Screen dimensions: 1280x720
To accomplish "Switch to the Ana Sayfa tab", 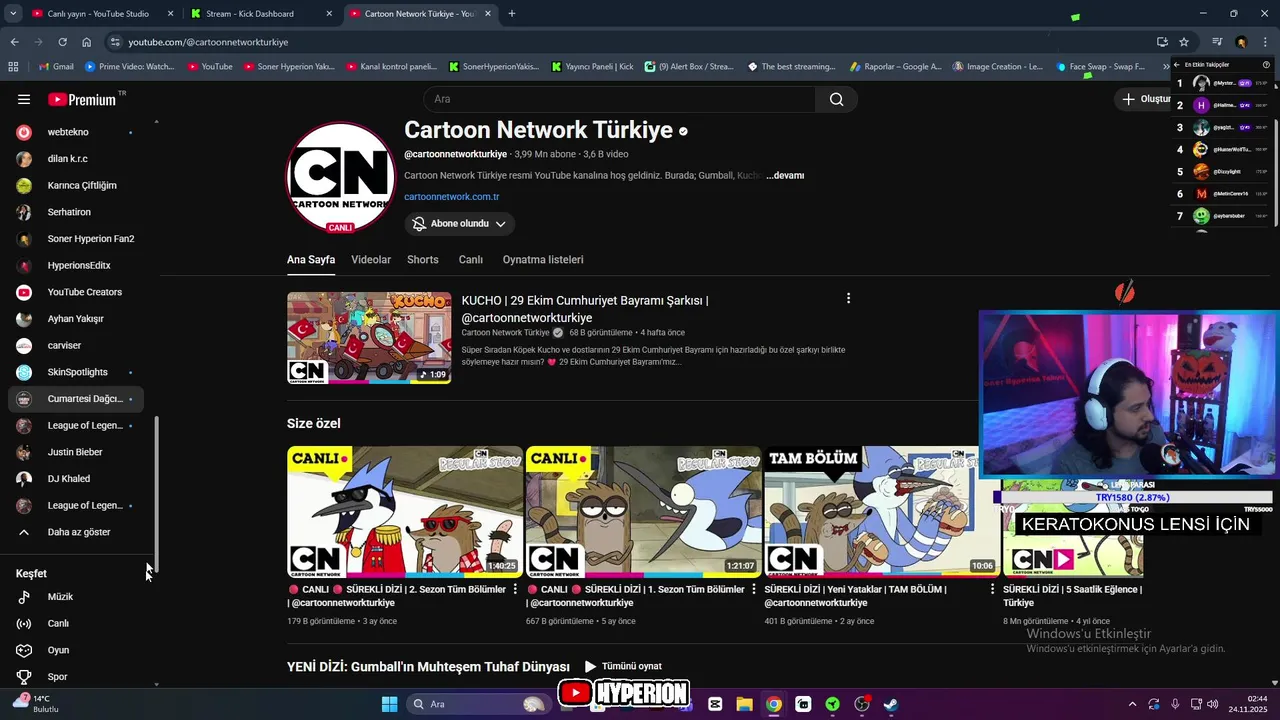I will pos(311,260).
